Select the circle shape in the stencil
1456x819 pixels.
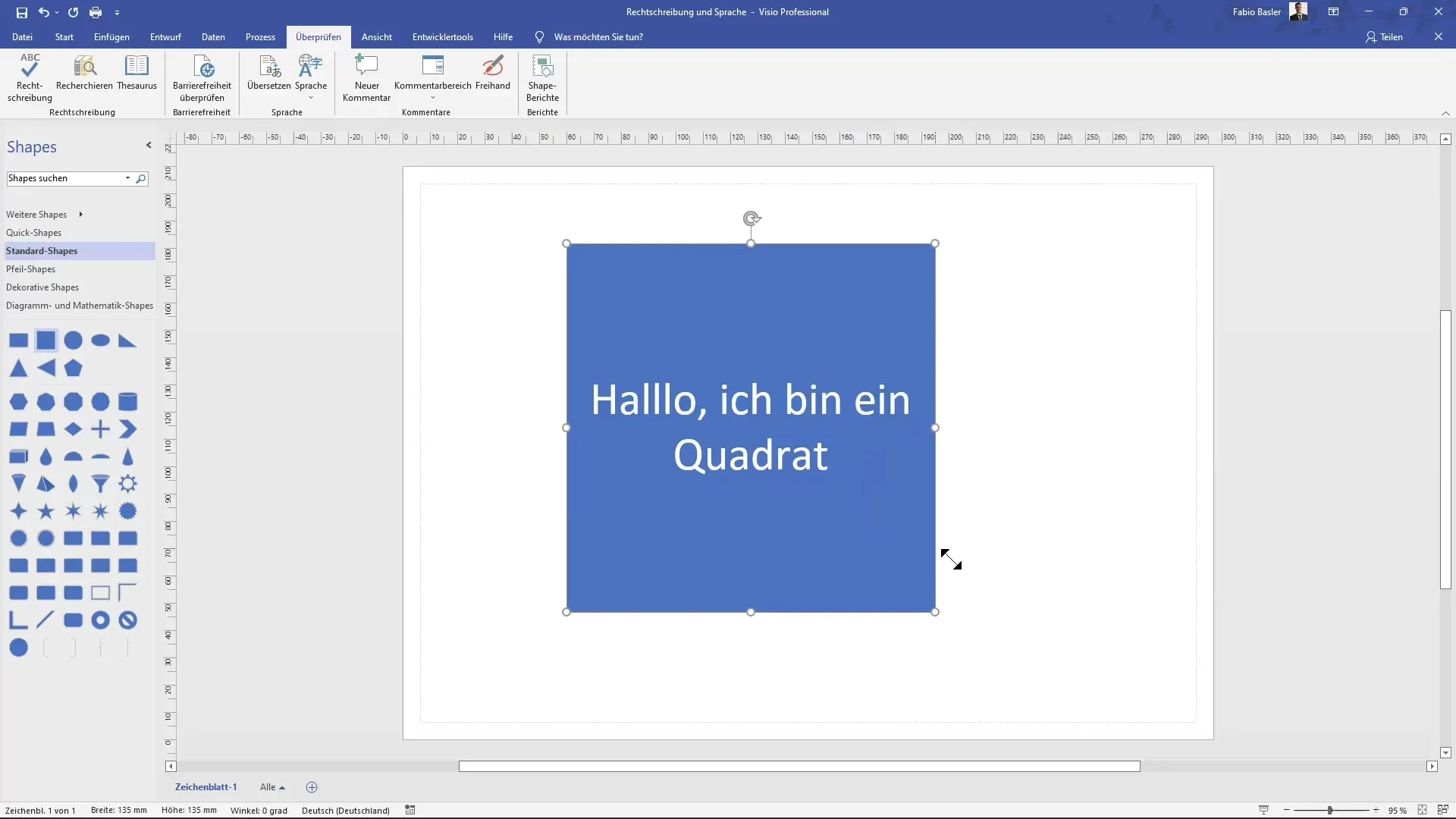pos(74,340)
